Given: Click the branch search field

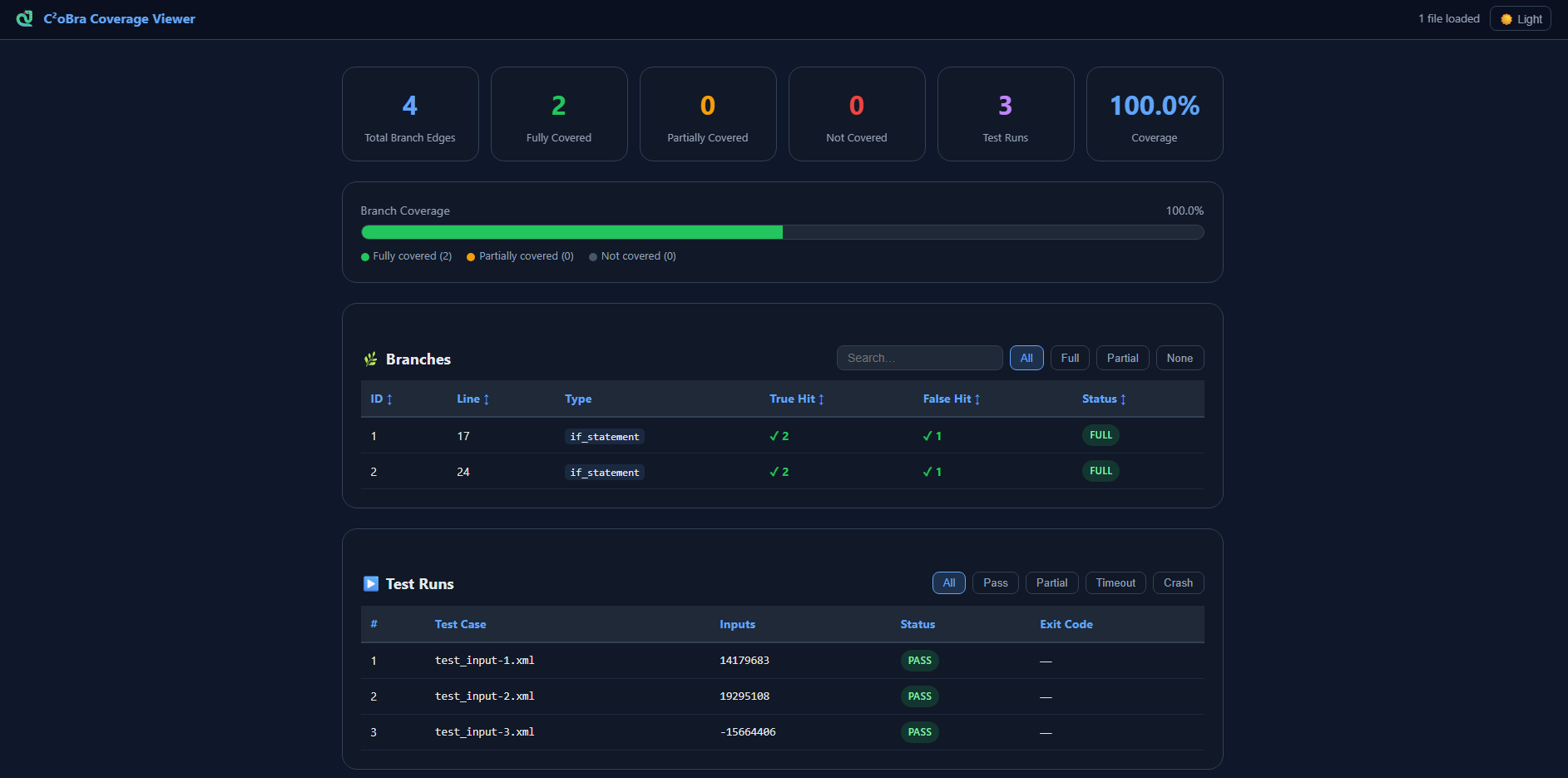Looking at the screenshot, I should click(x=919, y=358).
